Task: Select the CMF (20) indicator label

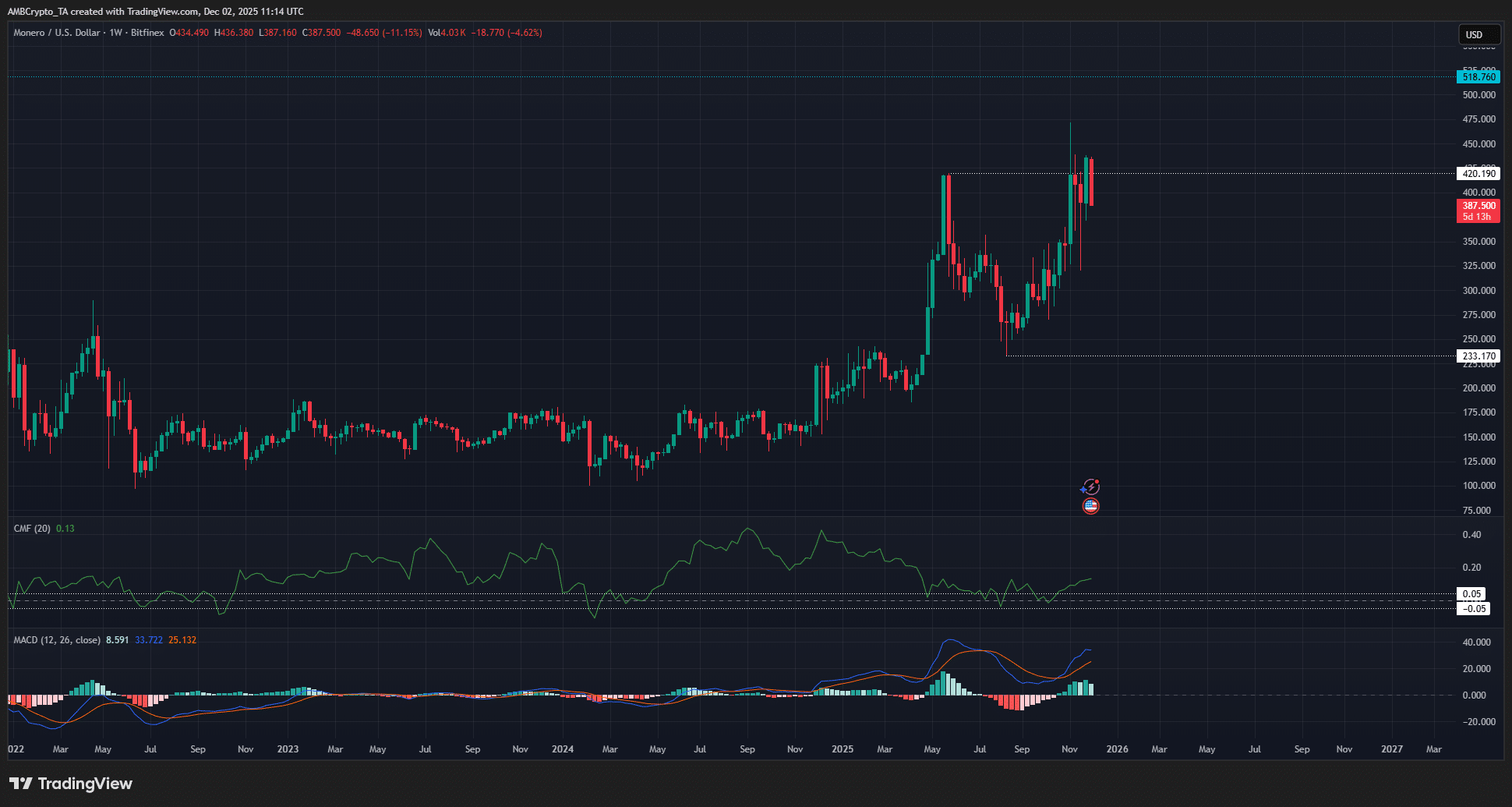Action: pos(32,529)
